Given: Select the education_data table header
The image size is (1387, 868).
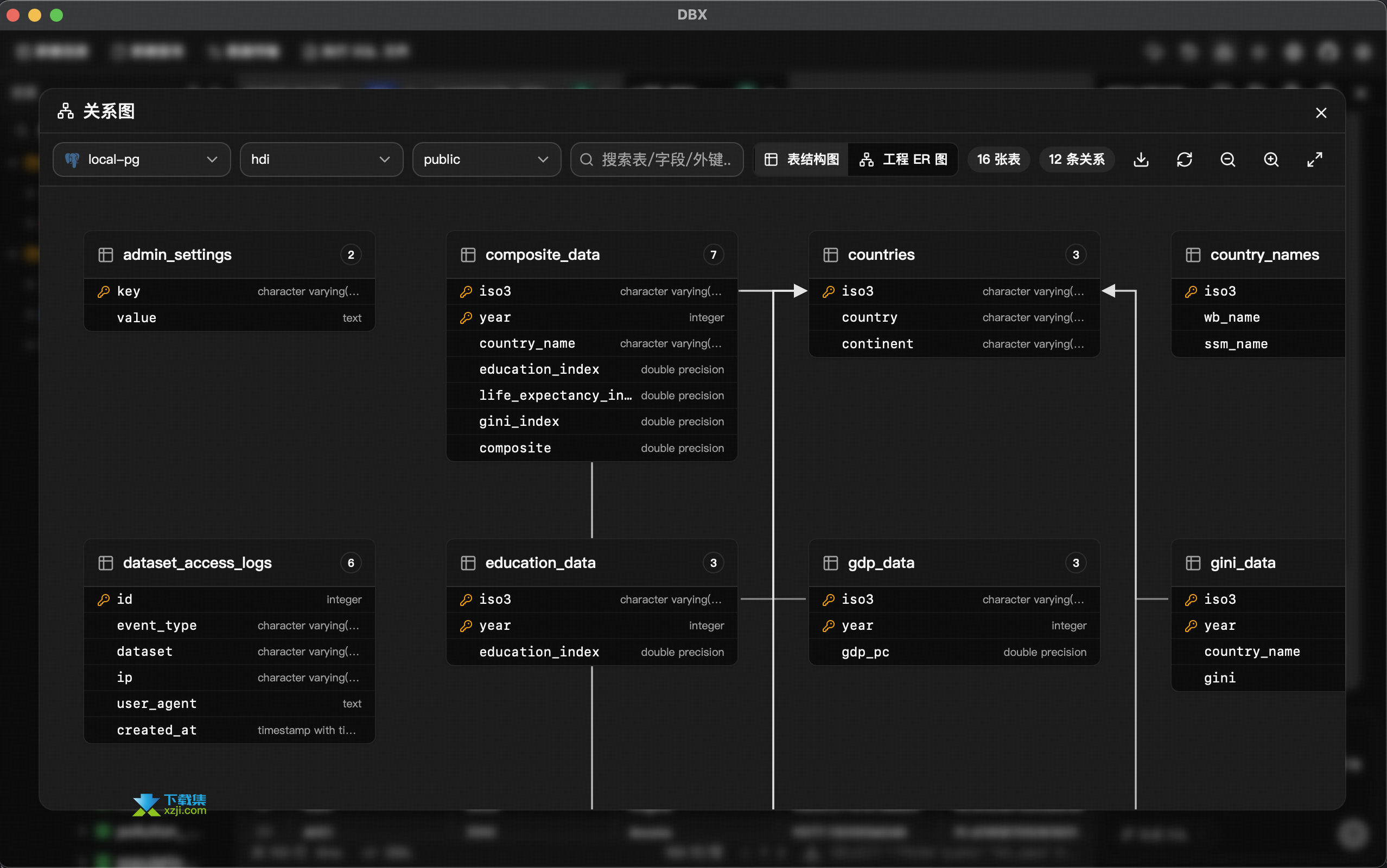Looking at the screenshot, I should [x=591, y=563].
